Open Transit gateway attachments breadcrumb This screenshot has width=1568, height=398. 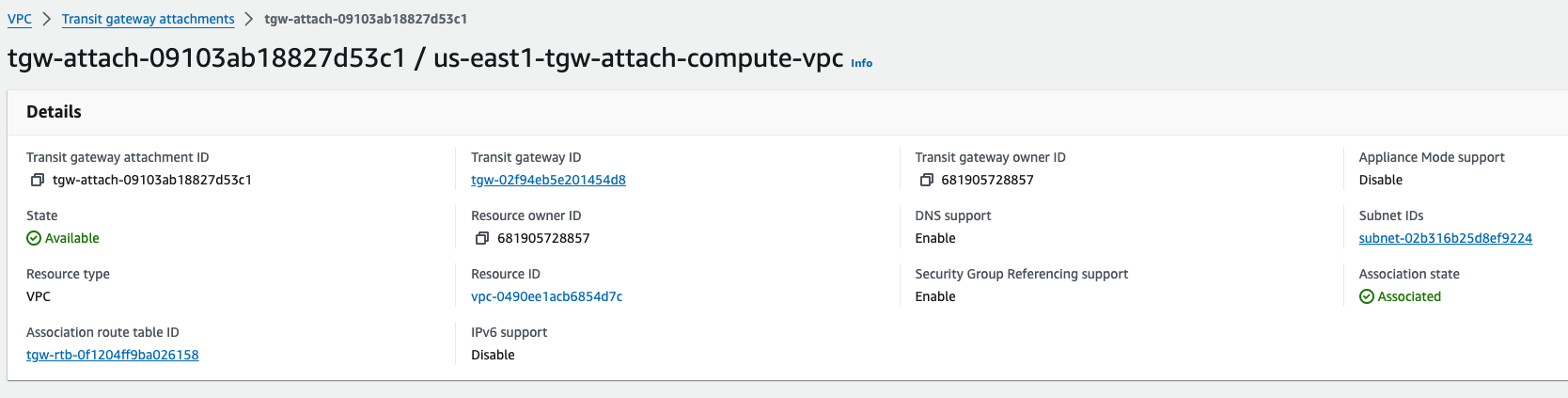(x=149, y=19)
